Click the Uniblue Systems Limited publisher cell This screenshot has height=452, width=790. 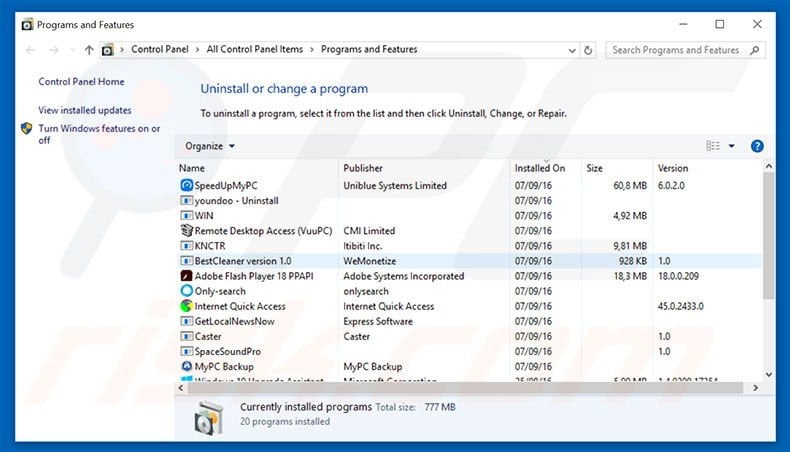coord(395,185)
